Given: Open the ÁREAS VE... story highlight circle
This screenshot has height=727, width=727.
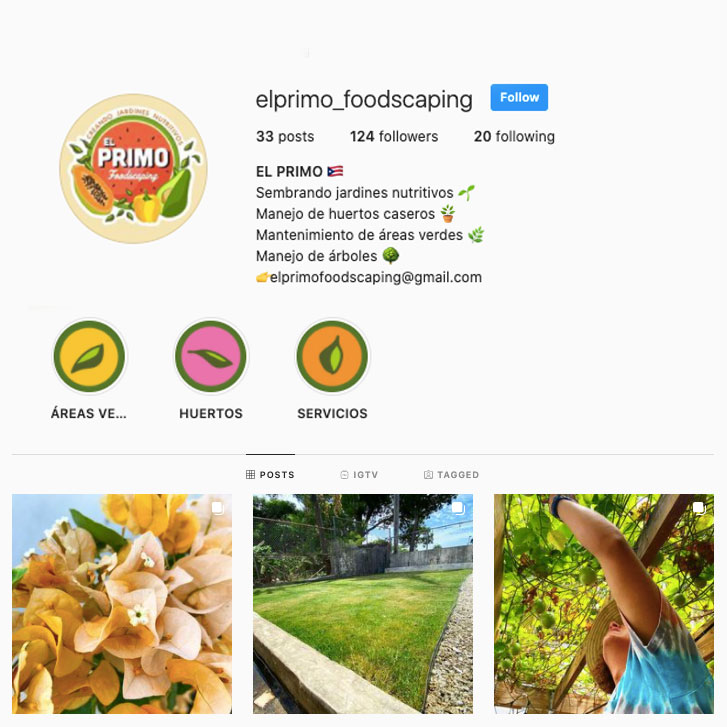Looking at the screenshot, I should pos(89,356).
